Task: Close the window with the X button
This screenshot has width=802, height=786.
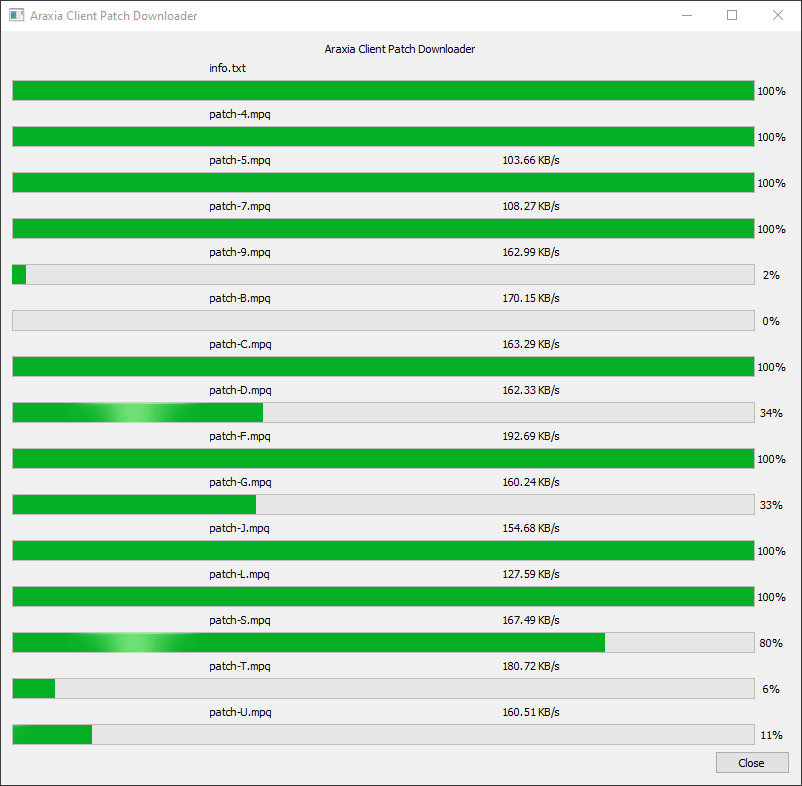Action: 777,15
